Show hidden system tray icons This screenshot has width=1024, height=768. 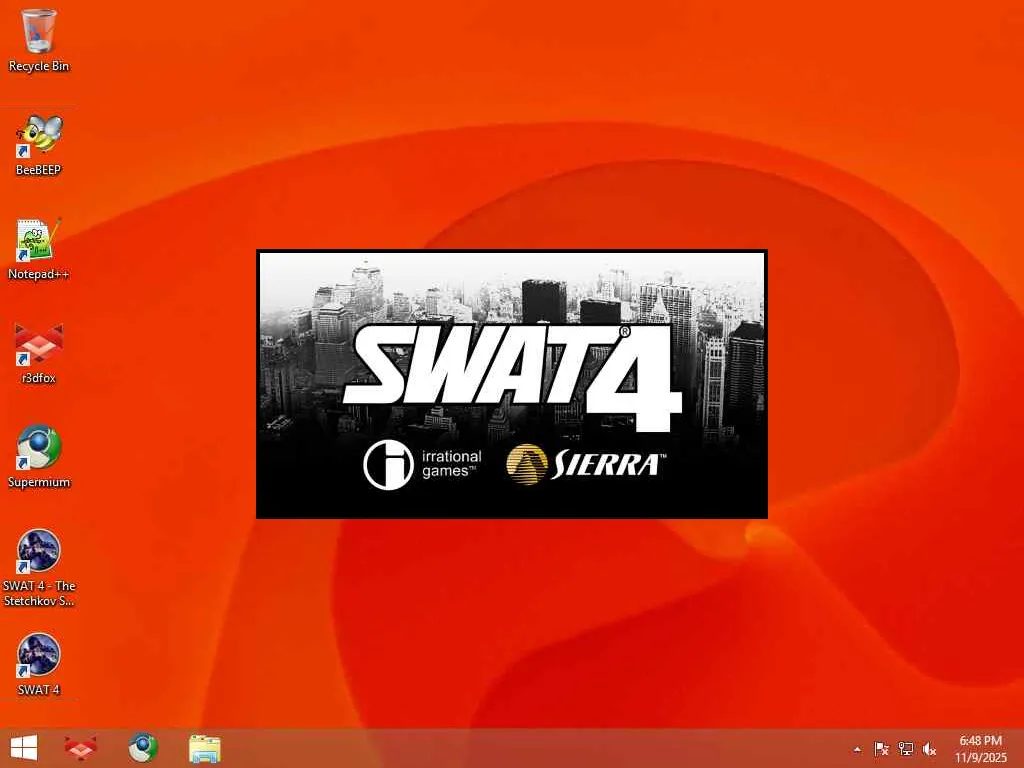[x=857, y=749]
